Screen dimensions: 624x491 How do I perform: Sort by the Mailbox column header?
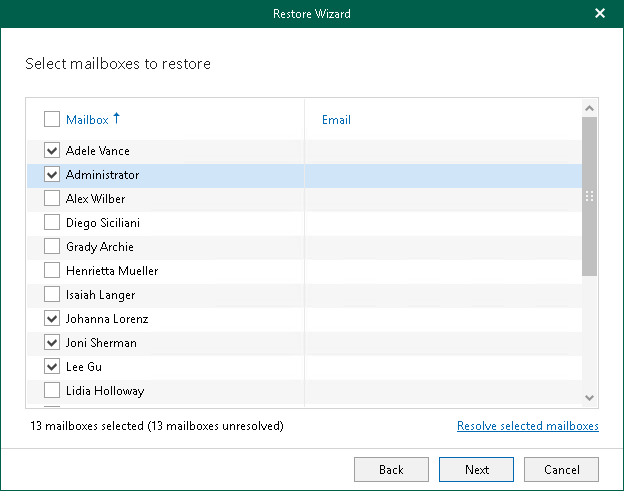[87, 120]
